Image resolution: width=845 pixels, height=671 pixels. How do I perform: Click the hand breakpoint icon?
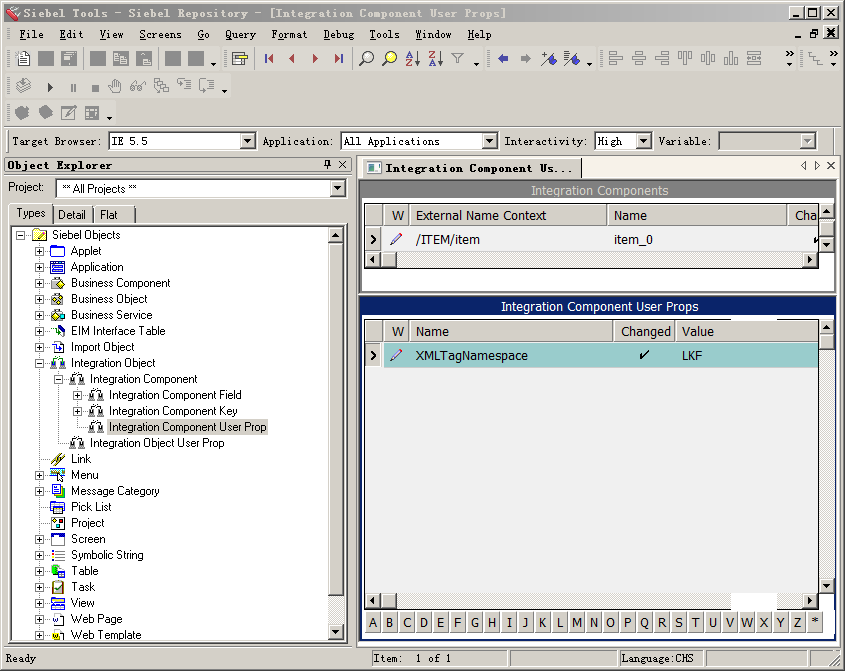(114, 86)
